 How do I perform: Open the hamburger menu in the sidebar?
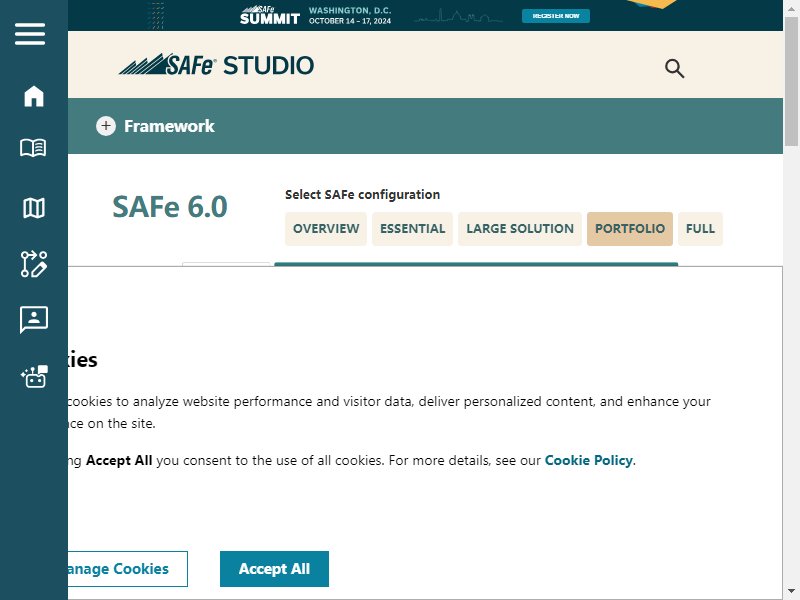click(x=30, y=34)
